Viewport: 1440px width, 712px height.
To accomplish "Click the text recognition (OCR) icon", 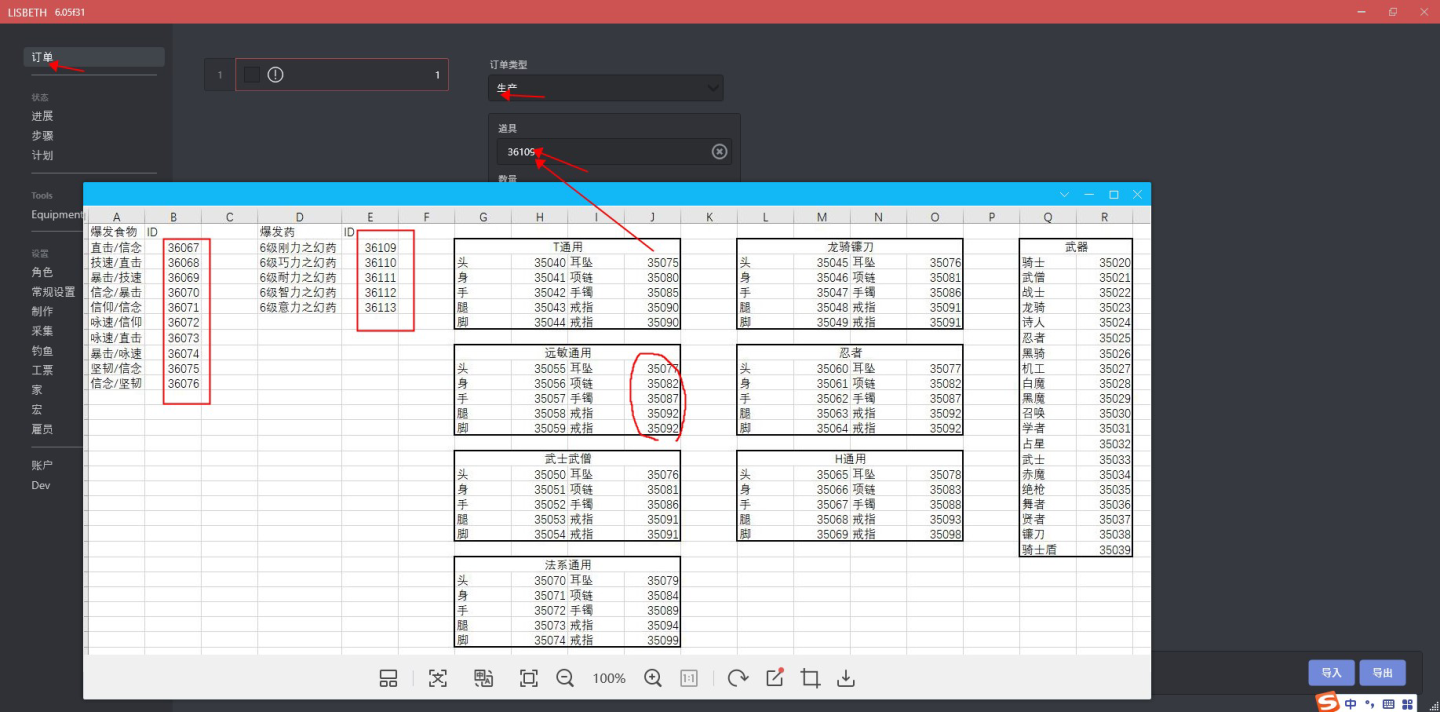I will (x=438, y=678).
